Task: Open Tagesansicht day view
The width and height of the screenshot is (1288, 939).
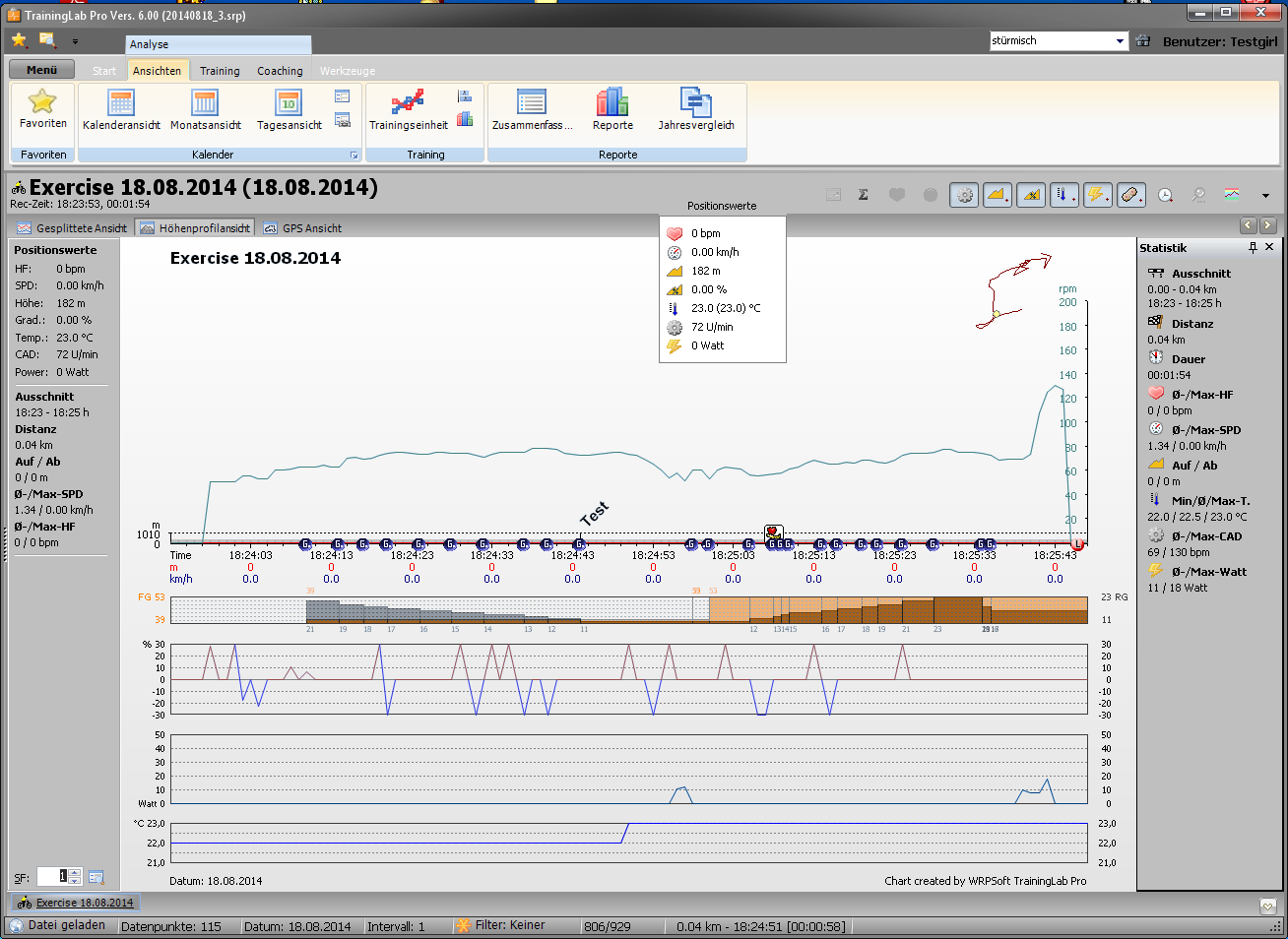Action: (290, 109)
